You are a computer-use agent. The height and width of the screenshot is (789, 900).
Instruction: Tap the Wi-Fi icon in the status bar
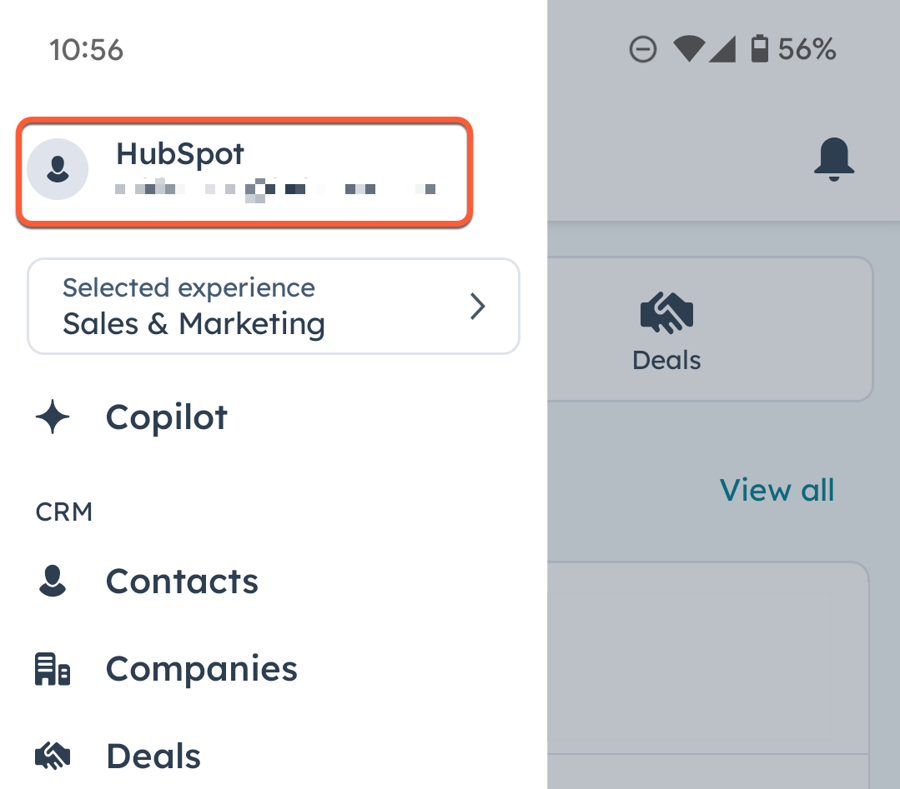pos(691,48)
